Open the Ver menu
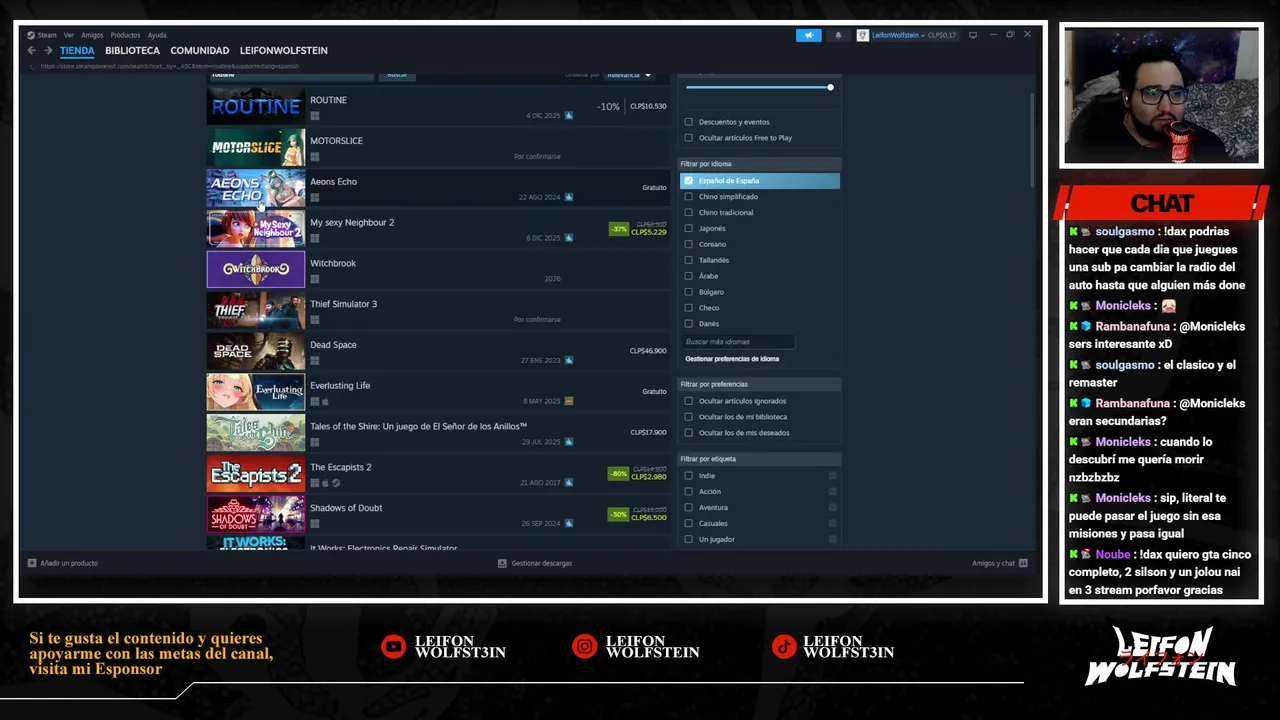The width and height of the screenshot is (1280, 720). coord(69,35)
